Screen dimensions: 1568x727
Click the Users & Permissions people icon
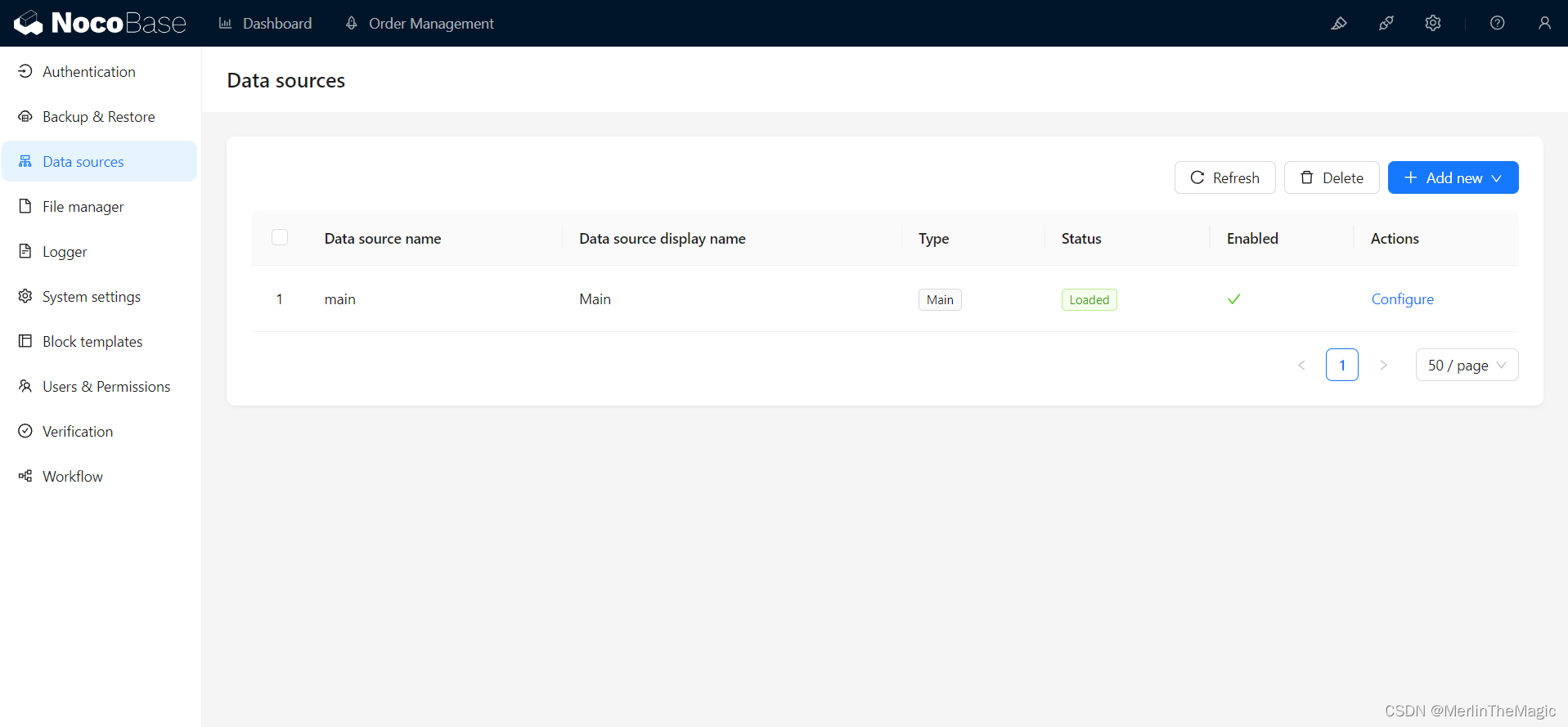click(x=25, y=386)
